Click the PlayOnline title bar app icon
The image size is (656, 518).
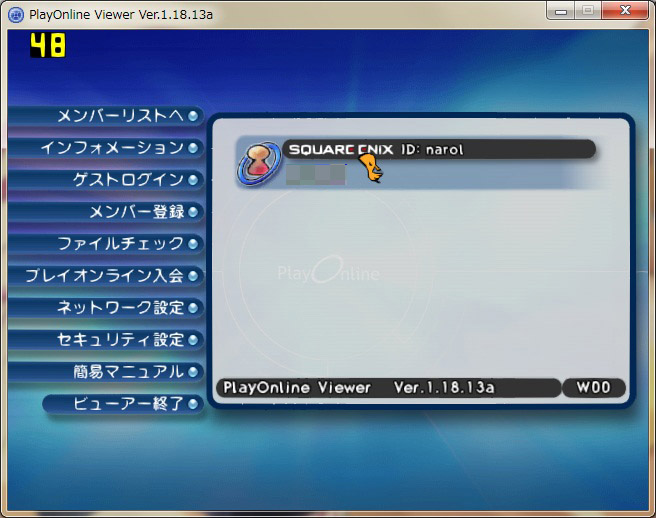(x=16, y=15)
